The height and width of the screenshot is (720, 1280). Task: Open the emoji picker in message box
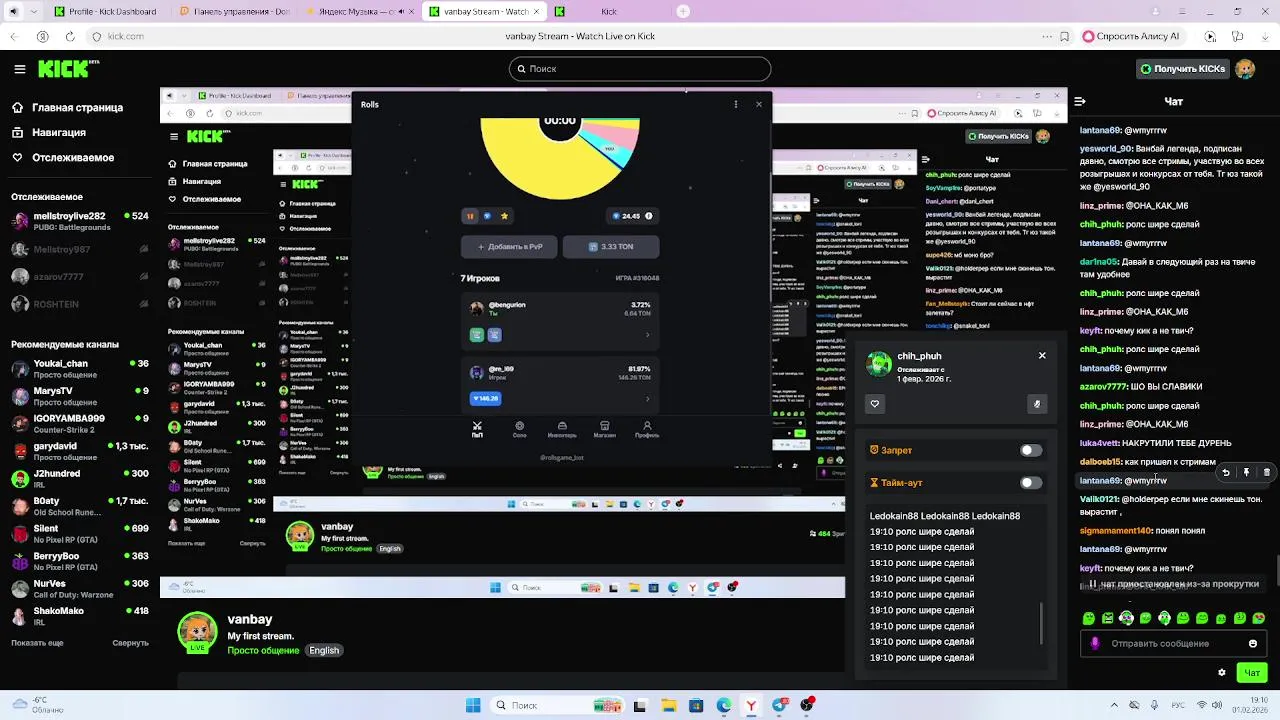(1253, 643)
